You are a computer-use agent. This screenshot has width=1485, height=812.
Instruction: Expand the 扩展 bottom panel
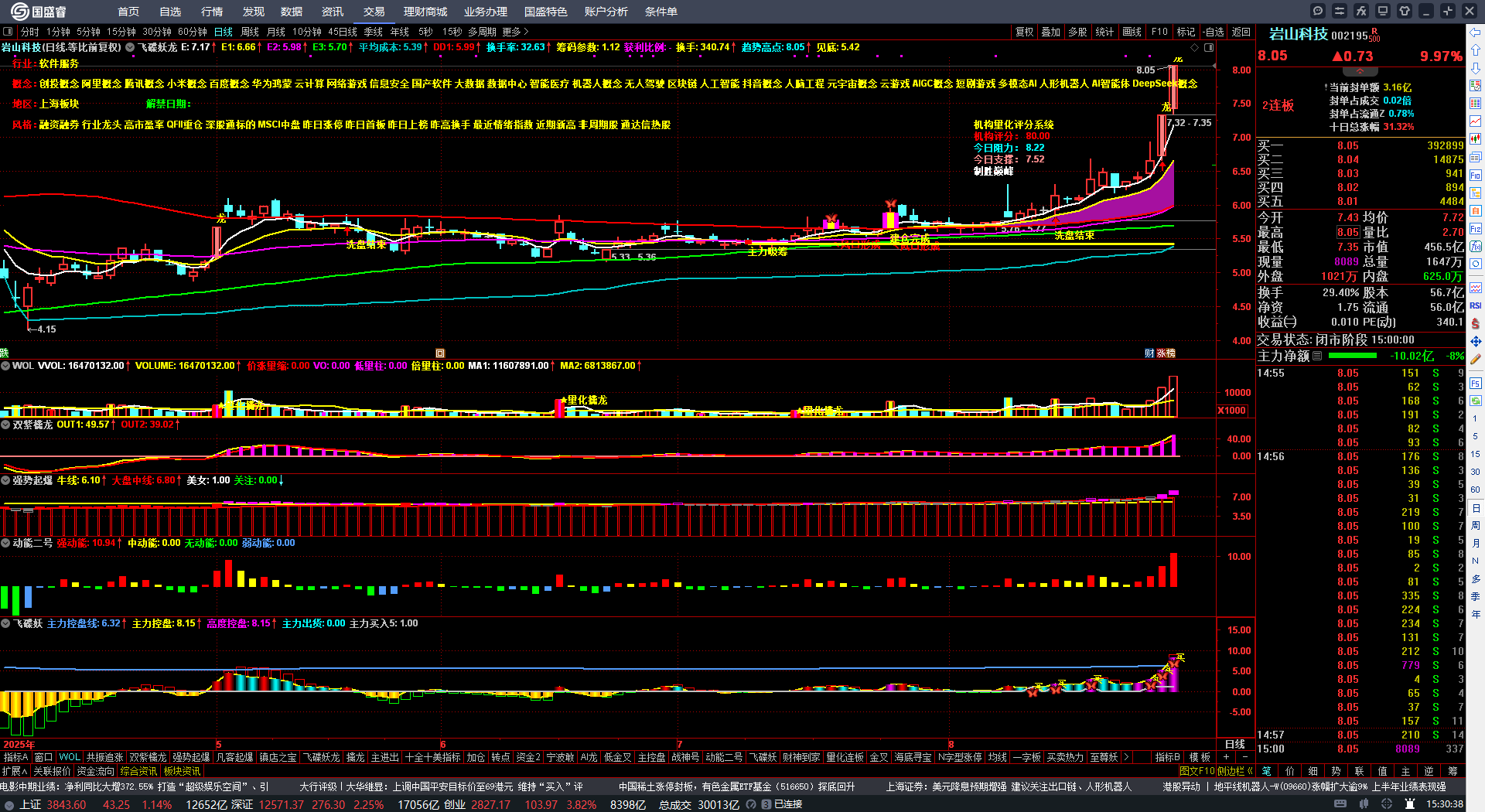point(14,771)
